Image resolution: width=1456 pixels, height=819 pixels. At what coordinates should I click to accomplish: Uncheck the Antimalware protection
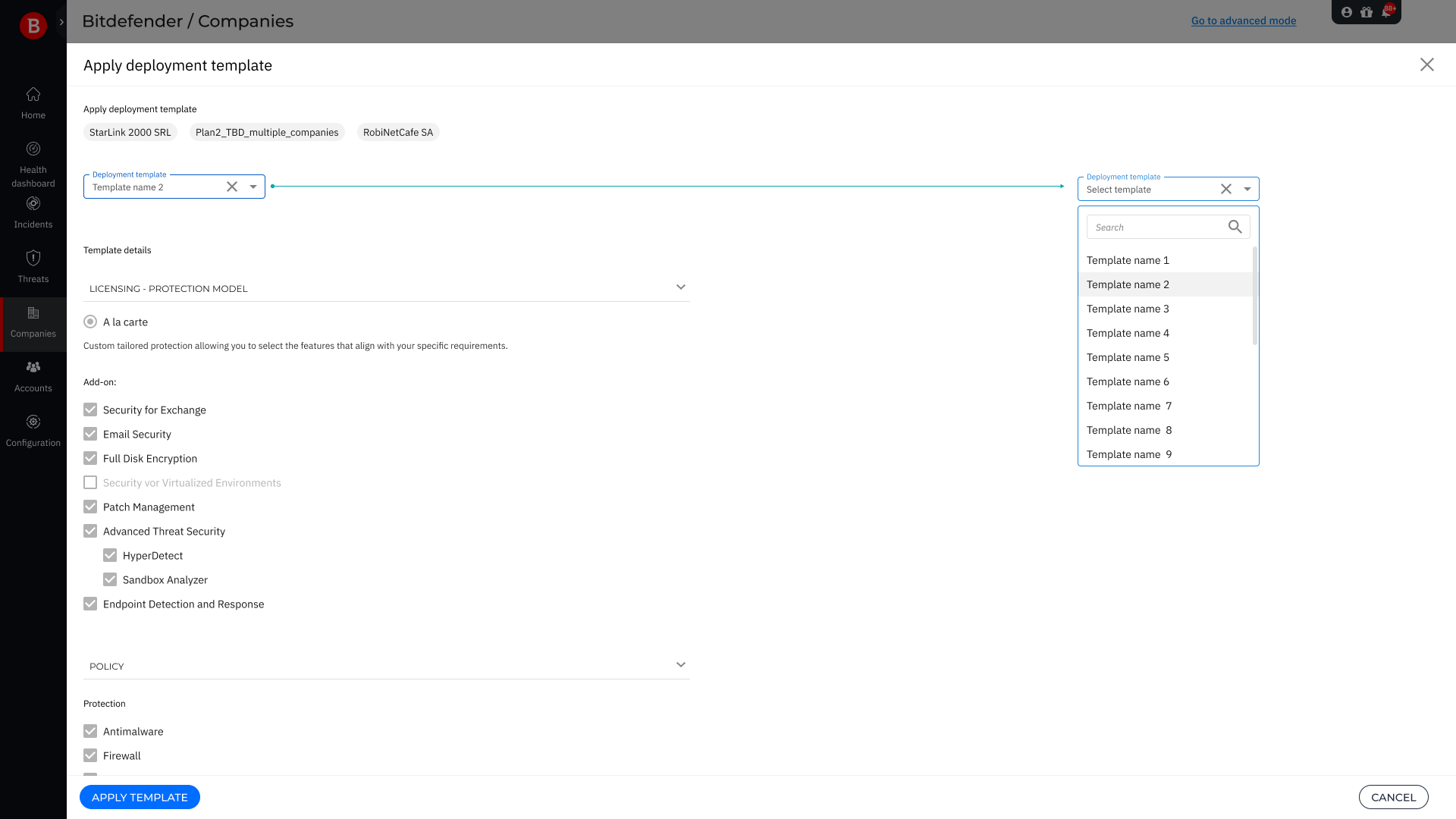point(90,731)
